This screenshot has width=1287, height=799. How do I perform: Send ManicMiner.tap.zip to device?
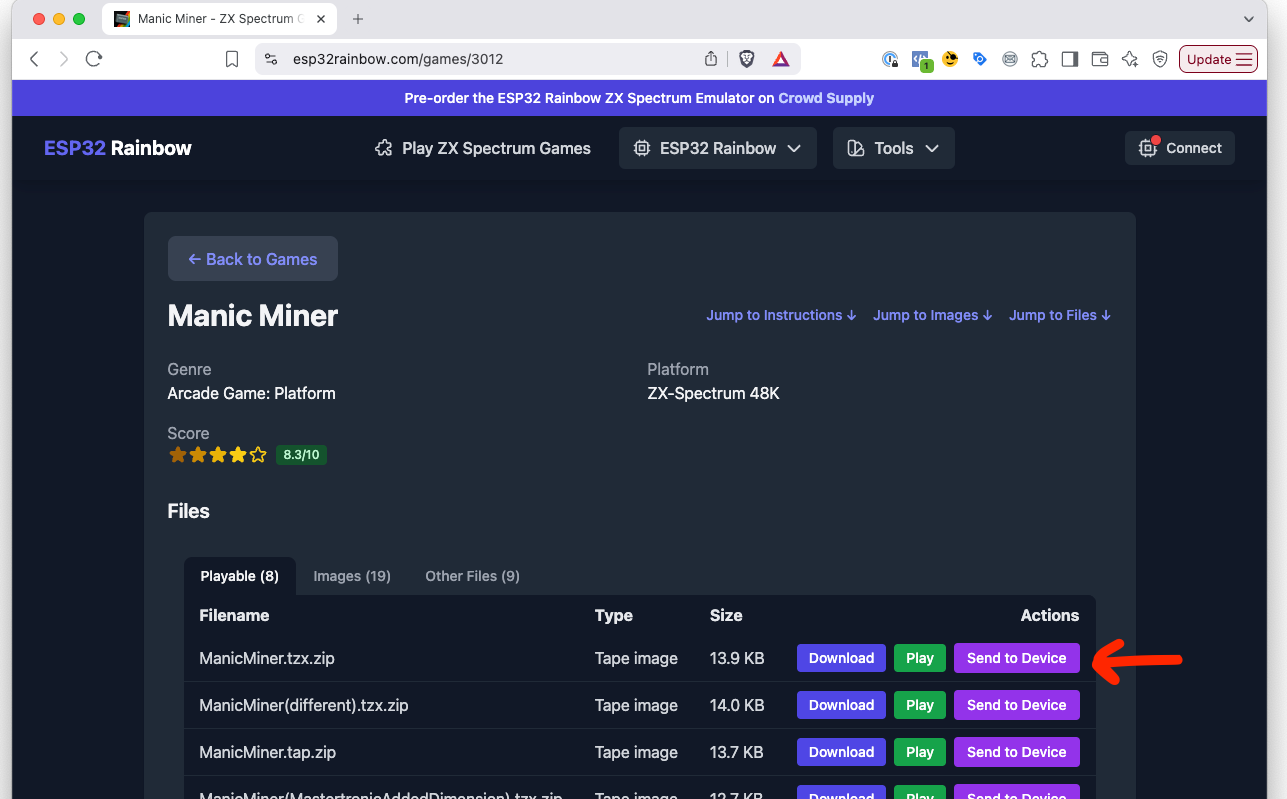(x=1017, y=752)
